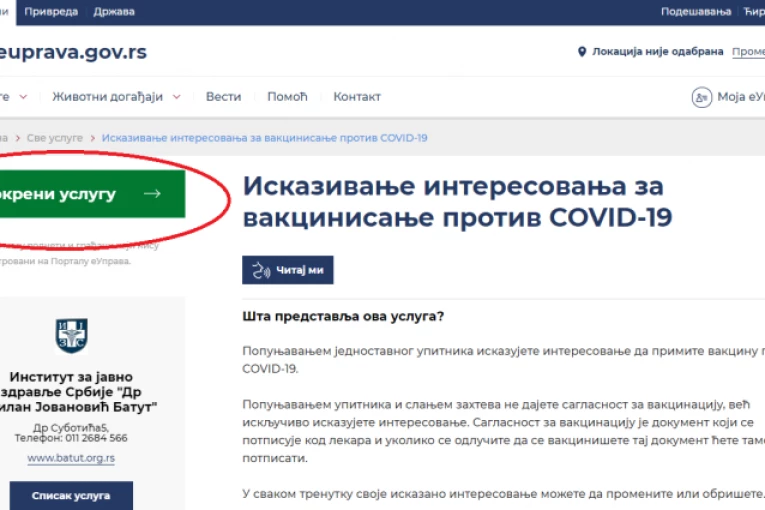This screenshot has height=510, width=765.
Task: Toggle the Ћирилица script option
Action: click(754, 12)
